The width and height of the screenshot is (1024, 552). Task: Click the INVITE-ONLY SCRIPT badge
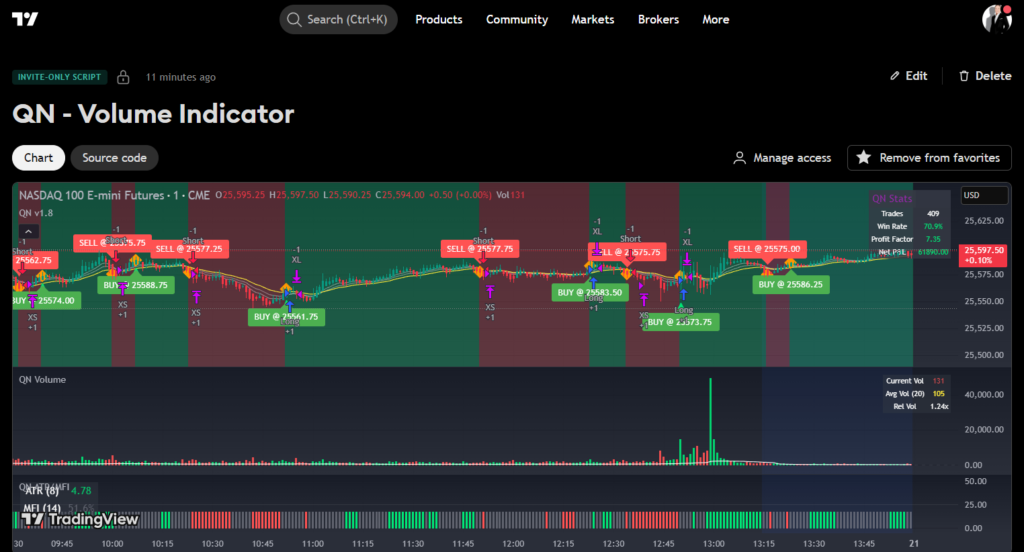click(59, 77)
